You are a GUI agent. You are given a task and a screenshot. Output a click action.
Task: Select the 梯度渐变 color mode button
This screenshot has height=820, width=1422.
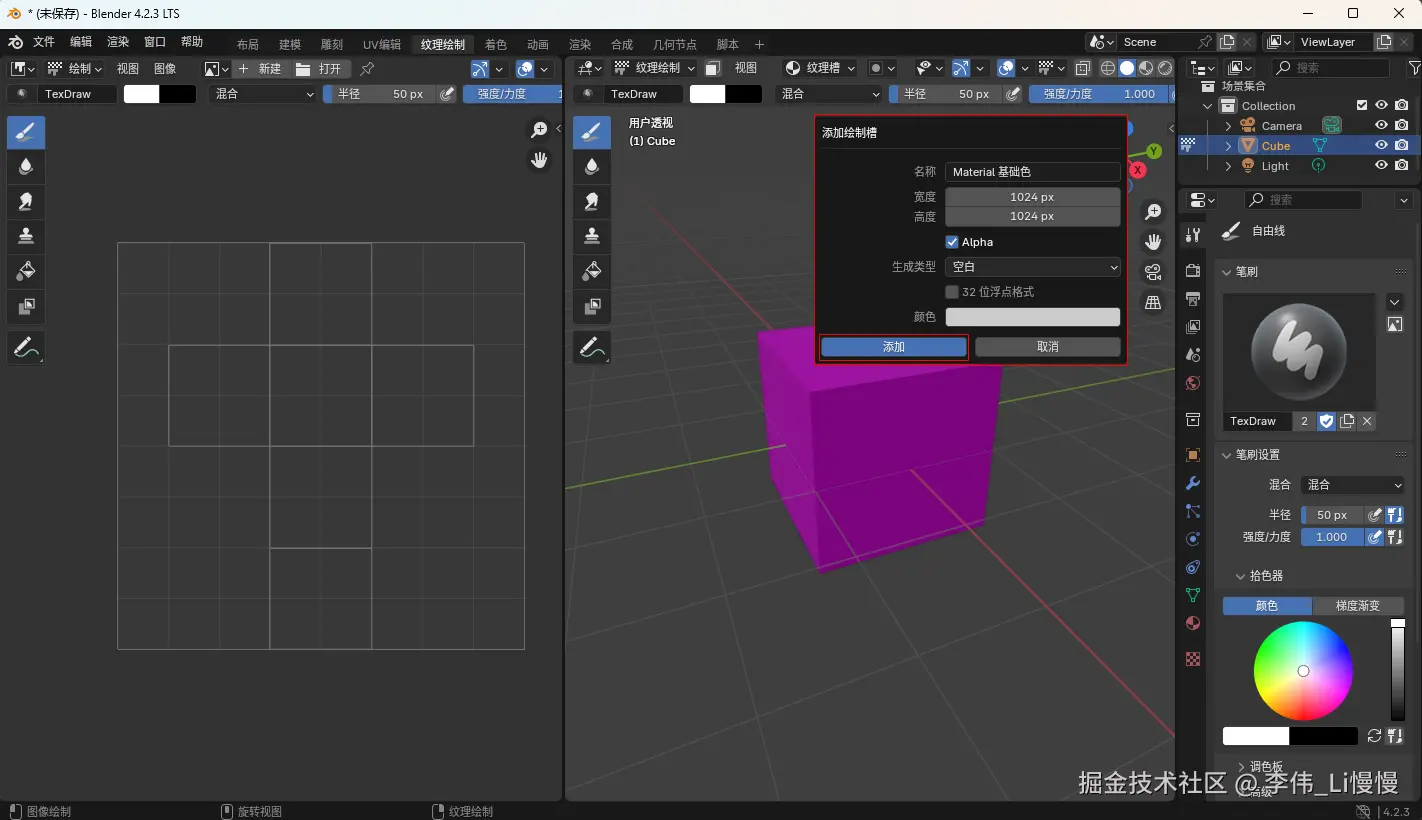[1358, 606]
